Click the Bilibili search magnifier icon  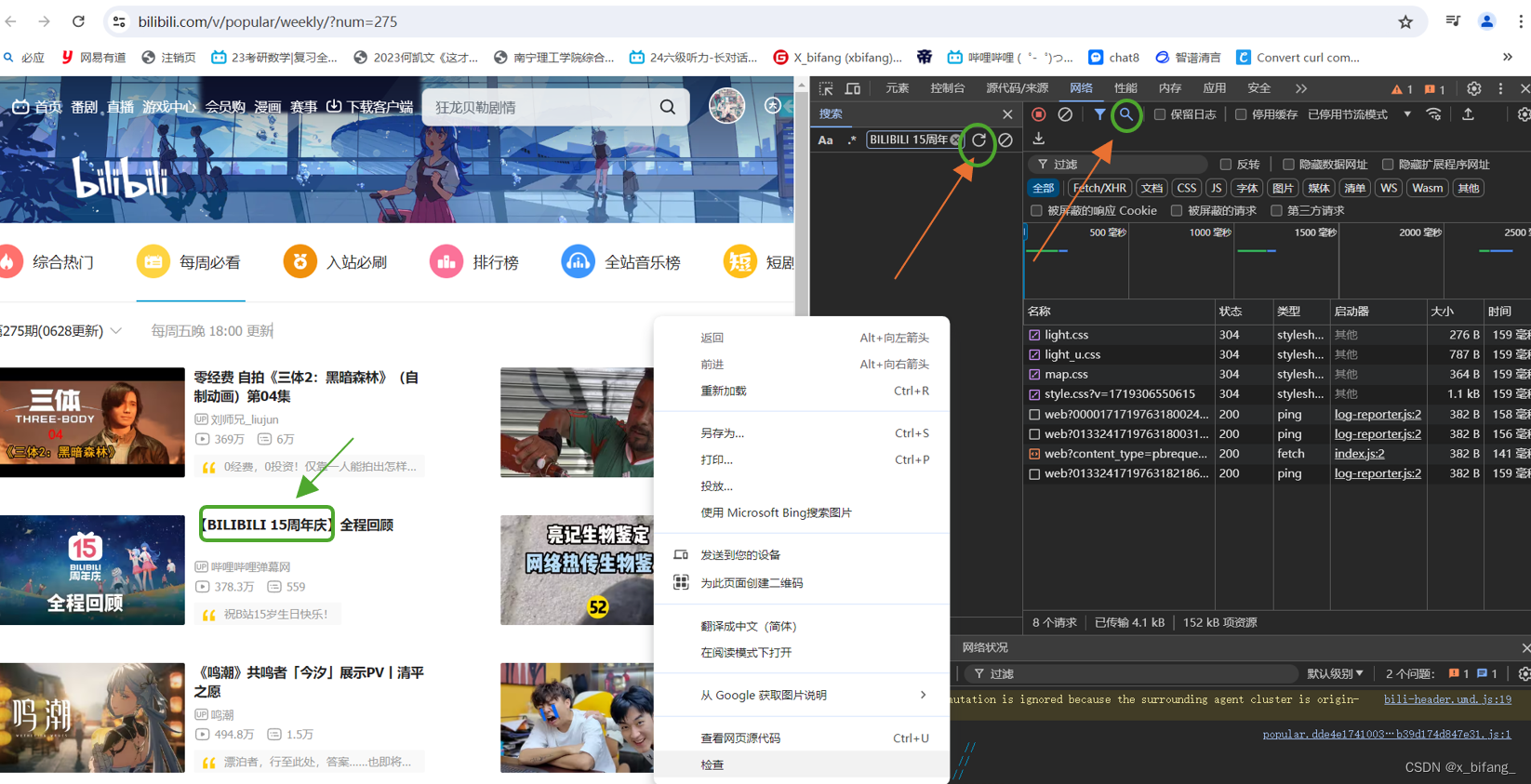tap(668, 107)
